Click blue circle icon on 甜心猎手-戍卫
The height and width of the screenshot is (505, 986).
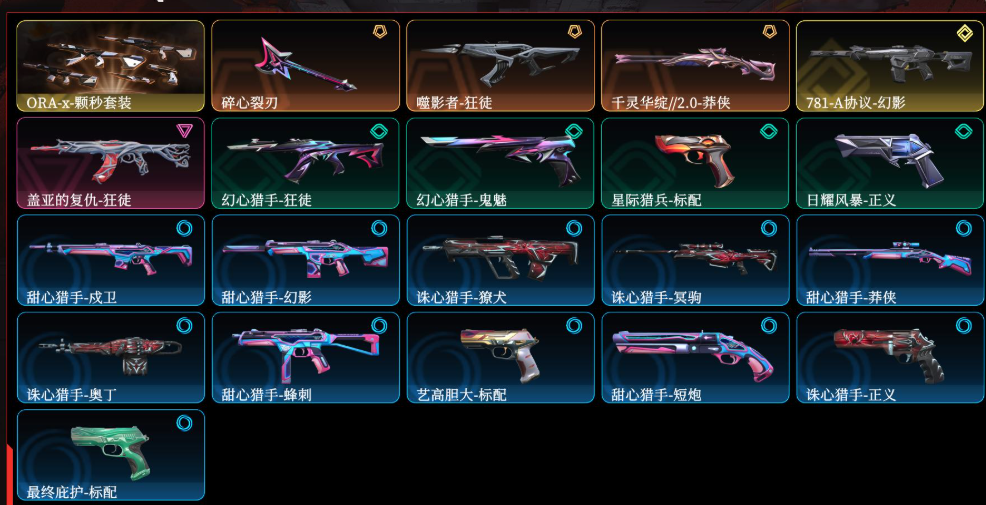click(184, 228)
